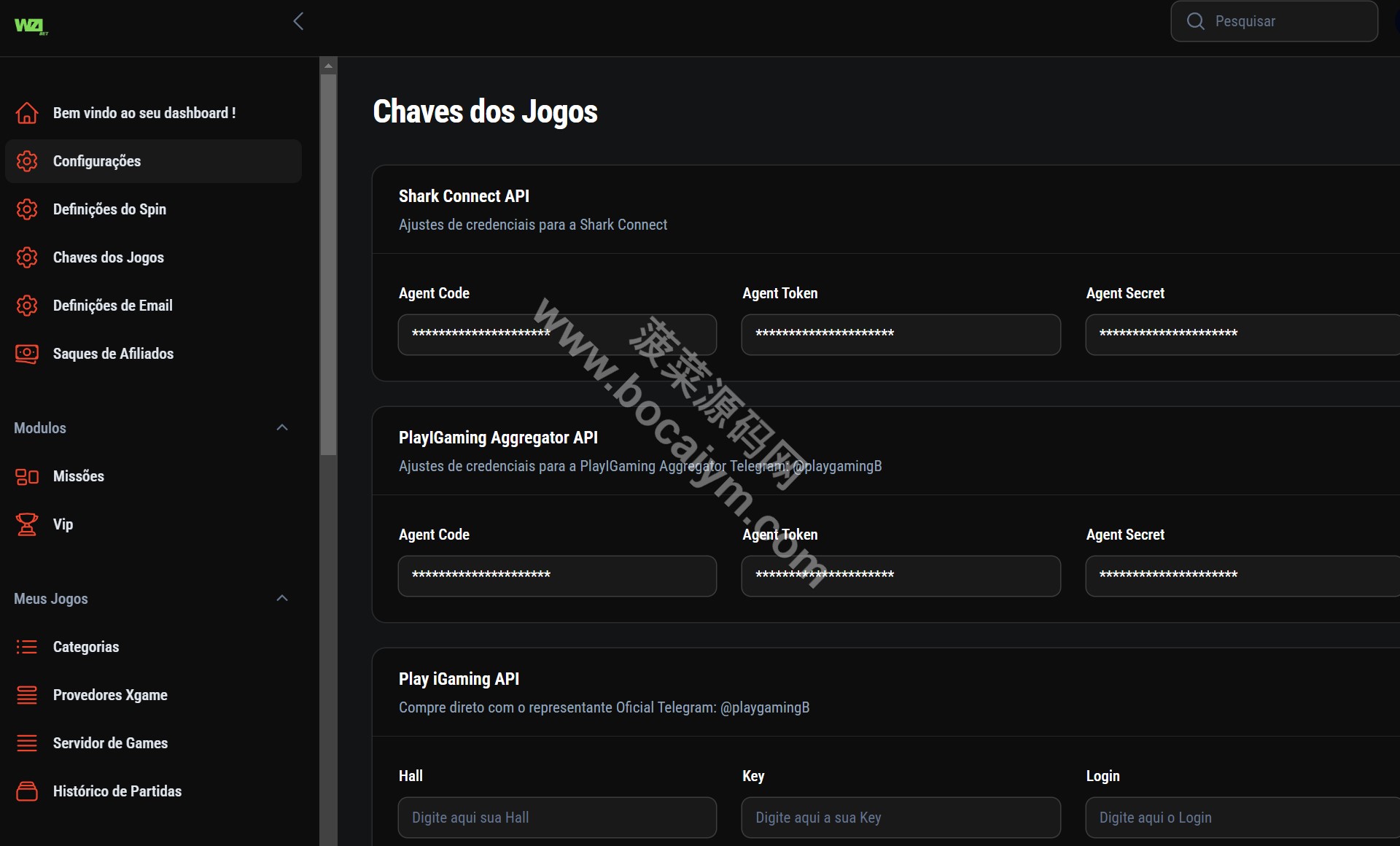
Task: Focus Shark Connect Agent Code field
Action: click(x=557, y=335)
